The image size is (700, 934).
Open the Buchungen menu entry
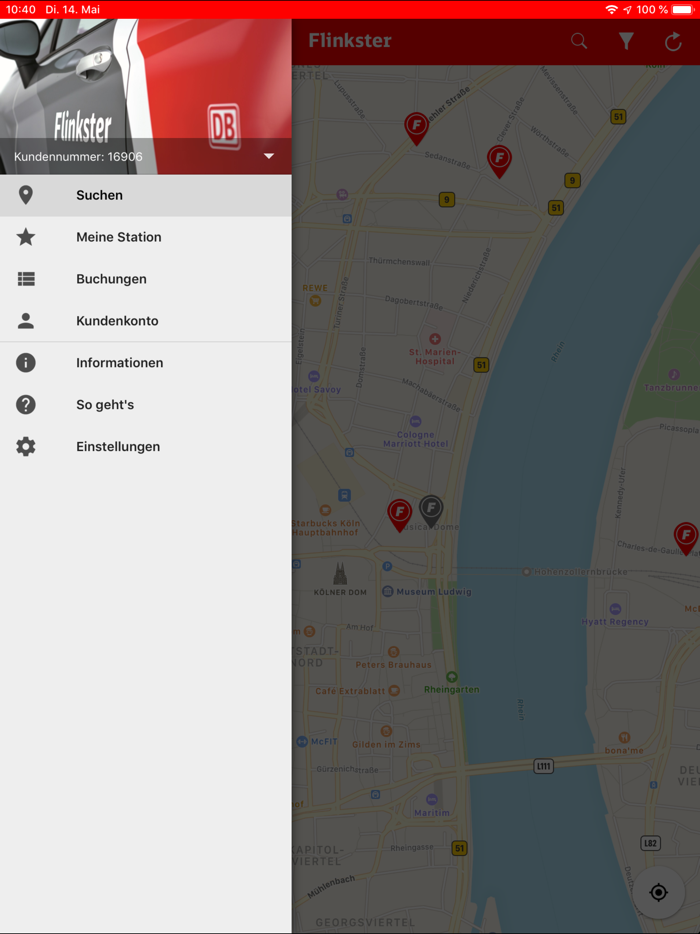tap(146, 279)
